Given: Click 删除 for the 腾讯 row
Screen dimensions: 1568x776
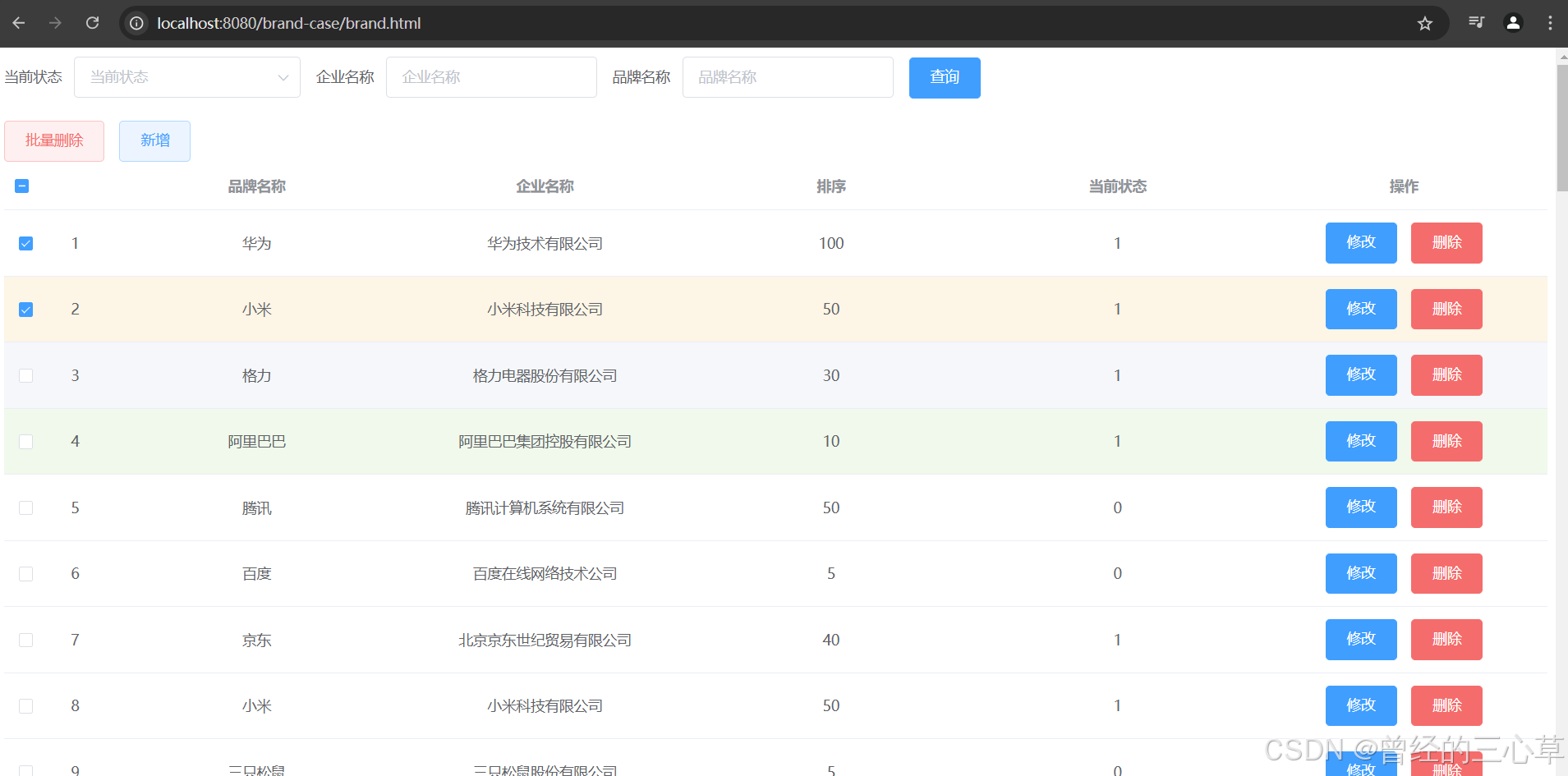Looking at the screenshot, I should [x=1446, y=507].
